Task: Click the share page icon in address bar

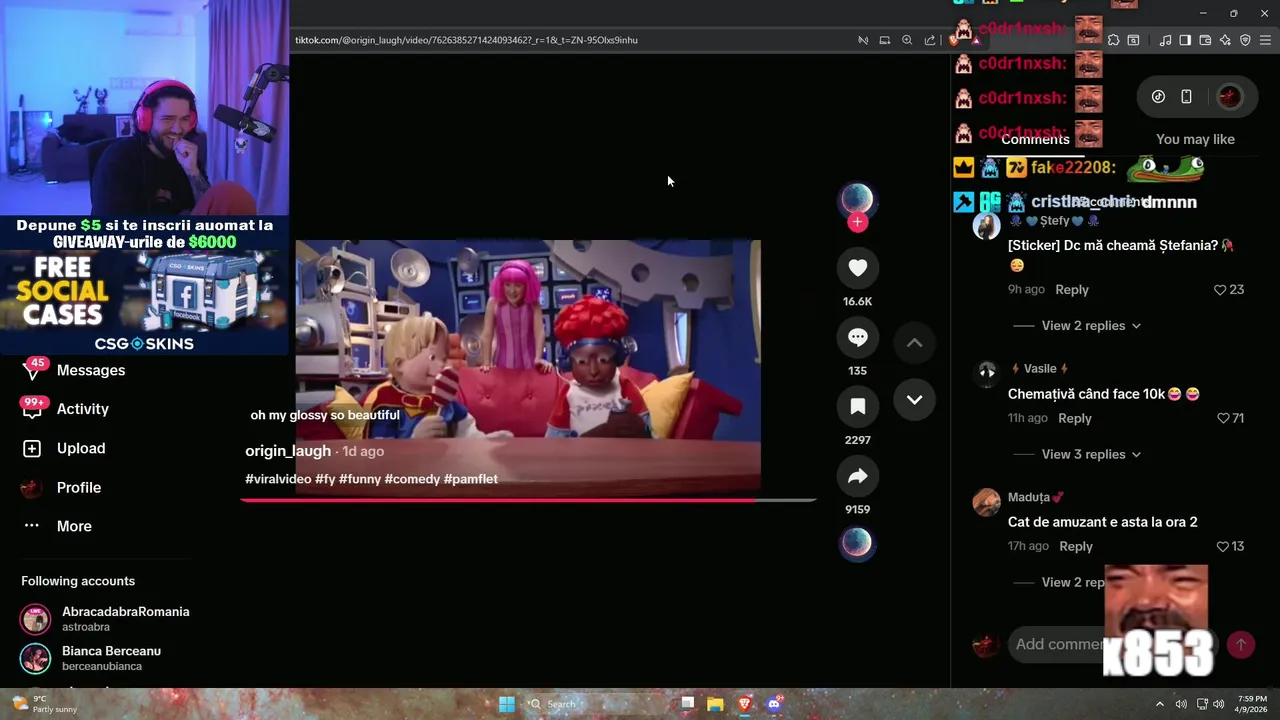Action: click(930, 40)
